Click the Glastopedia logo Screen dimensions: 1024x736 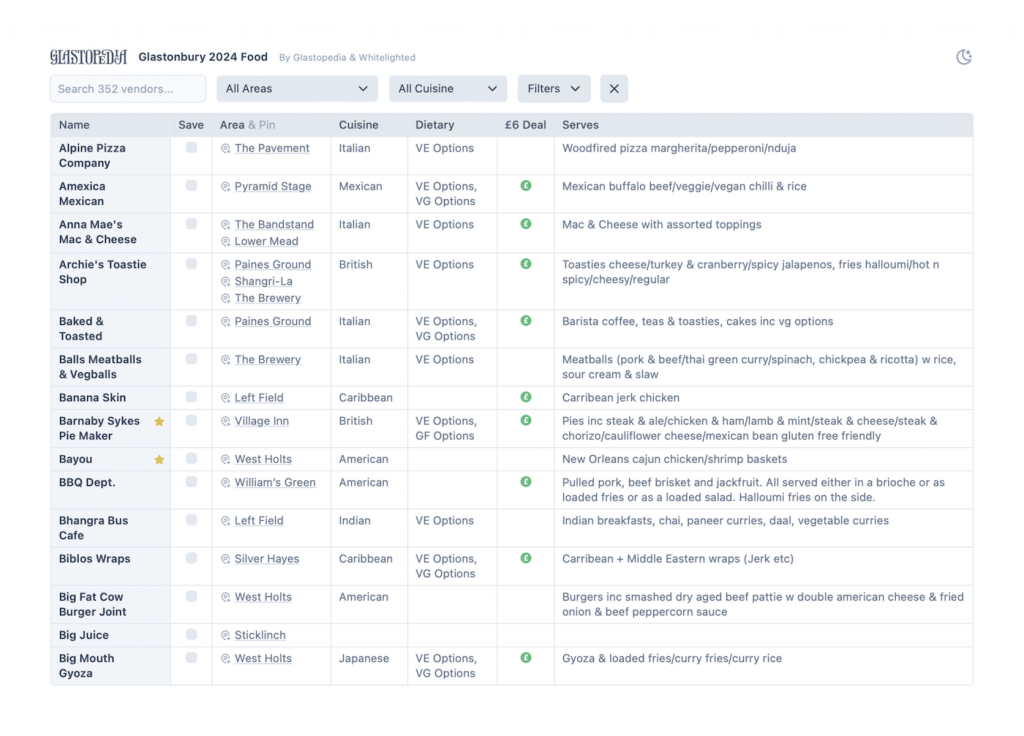88,57
